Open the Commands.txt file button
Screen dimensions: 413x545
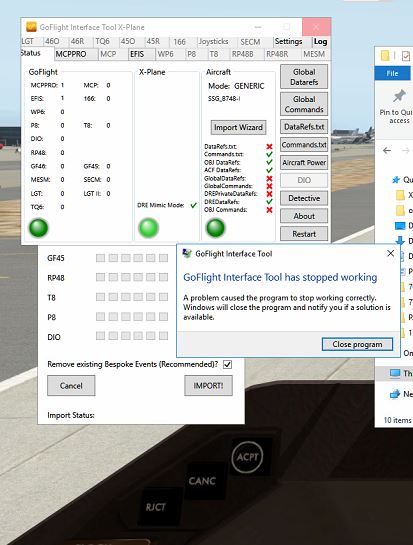click(x=304, y=145)
